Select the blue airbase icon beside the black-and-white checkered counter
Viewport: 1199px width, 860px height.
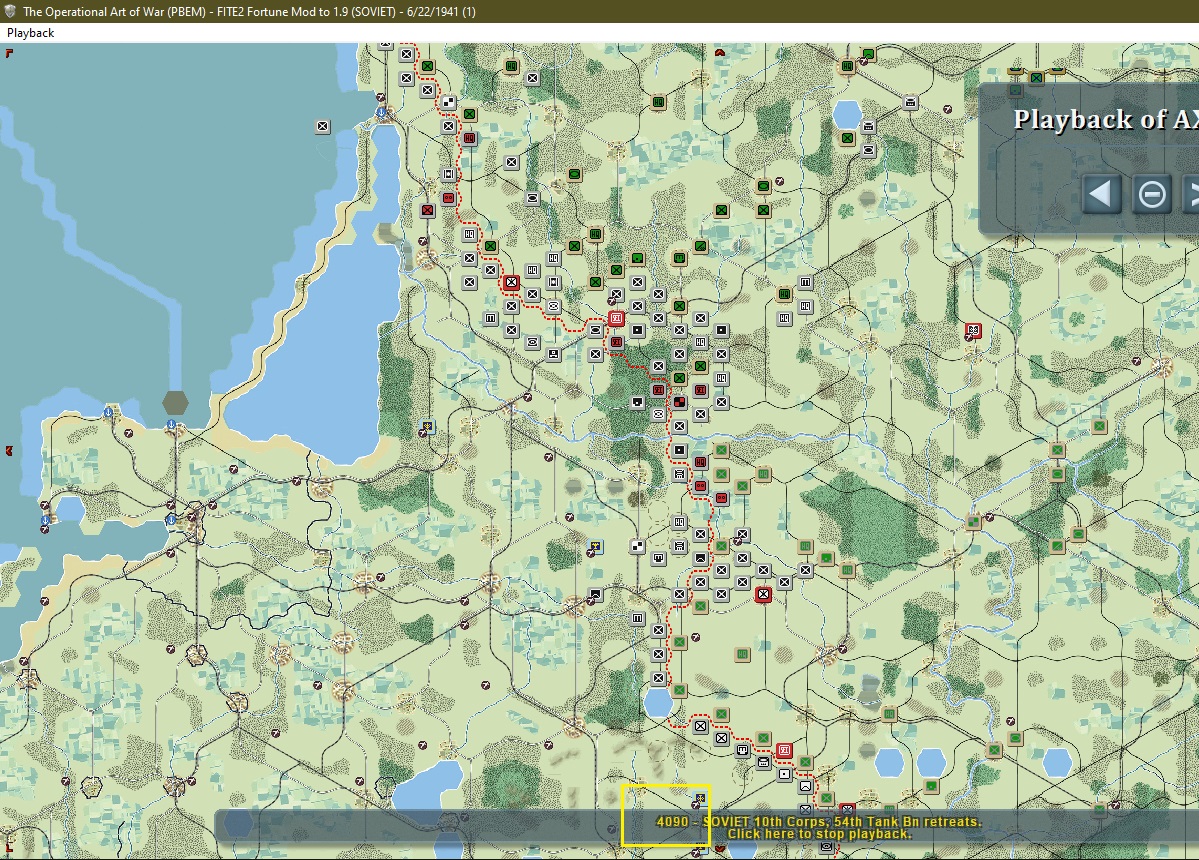pos(594,547)
